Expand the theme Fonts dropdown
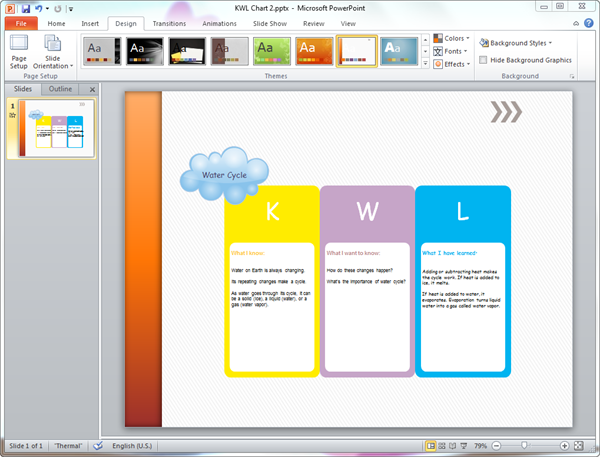Viewport: 600px width, 457px height. tap(453, 51)
